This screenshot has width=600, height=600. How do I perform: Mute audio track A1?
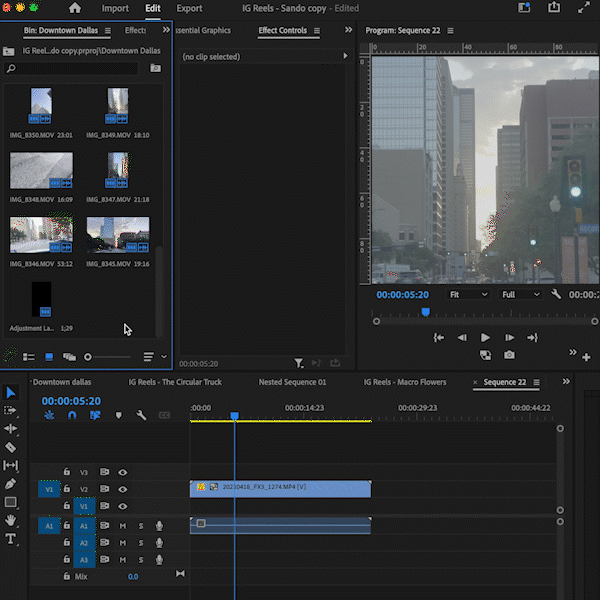coord(123,526)
